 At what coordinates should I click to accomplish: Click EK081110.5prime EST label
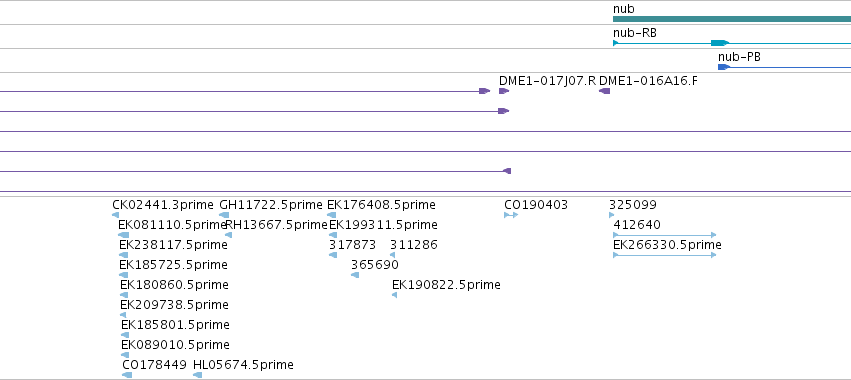click(x=172, y=225)
